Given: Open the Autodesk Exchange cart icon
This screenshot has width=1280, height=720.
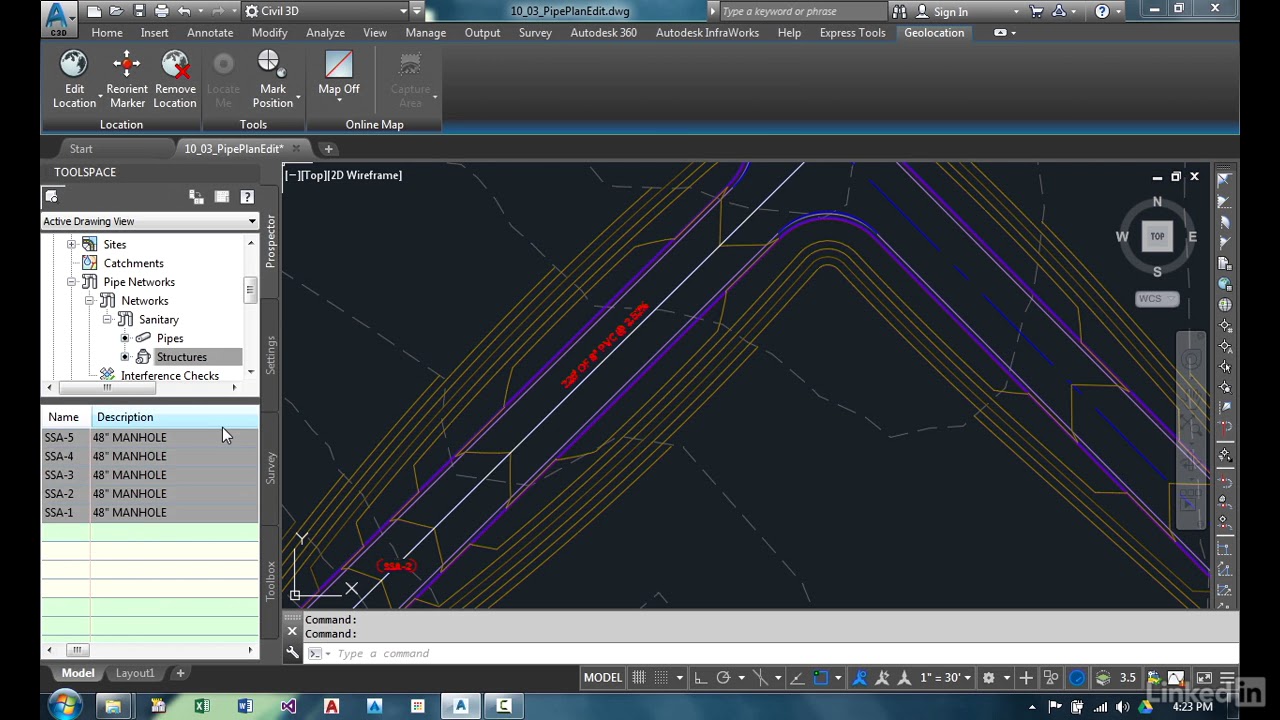Looking at the screenshot, I should click(1036, 11).
